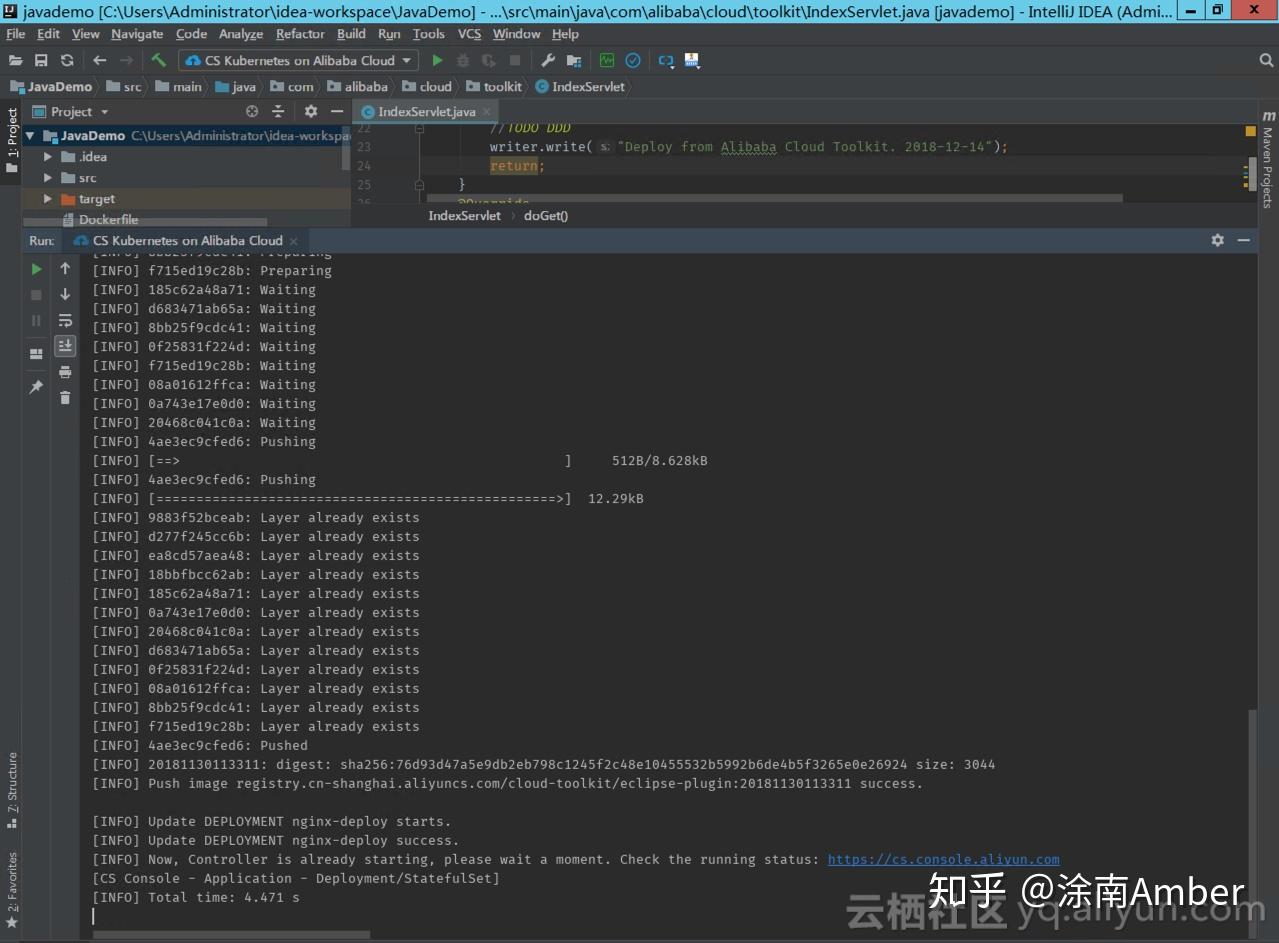Jump up the stack trace arrow
1279x943 pixels.
[x=65, y=268]
